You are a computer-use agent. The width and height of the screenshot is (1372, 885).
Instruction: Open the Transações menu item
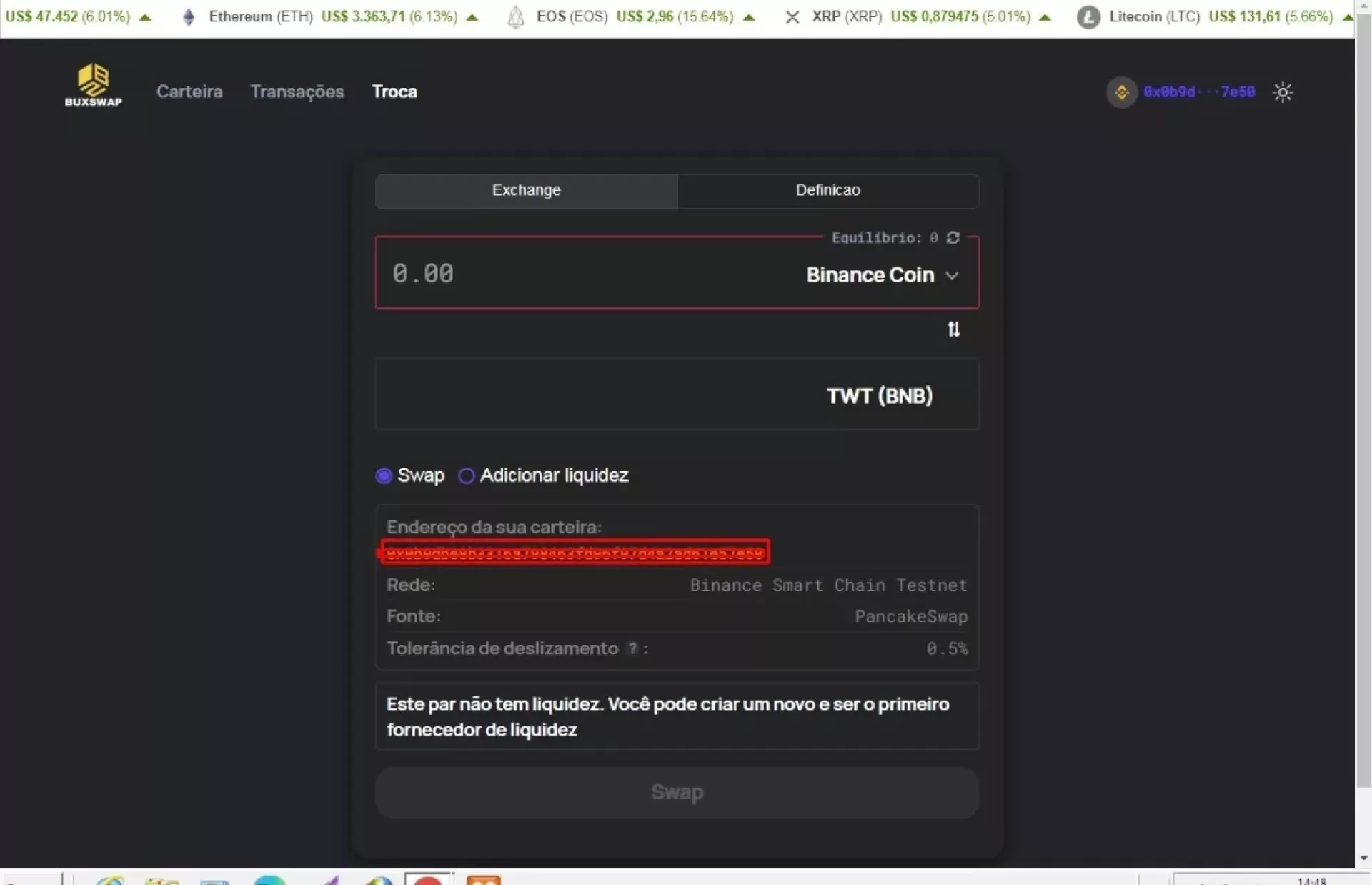point(297,92)
